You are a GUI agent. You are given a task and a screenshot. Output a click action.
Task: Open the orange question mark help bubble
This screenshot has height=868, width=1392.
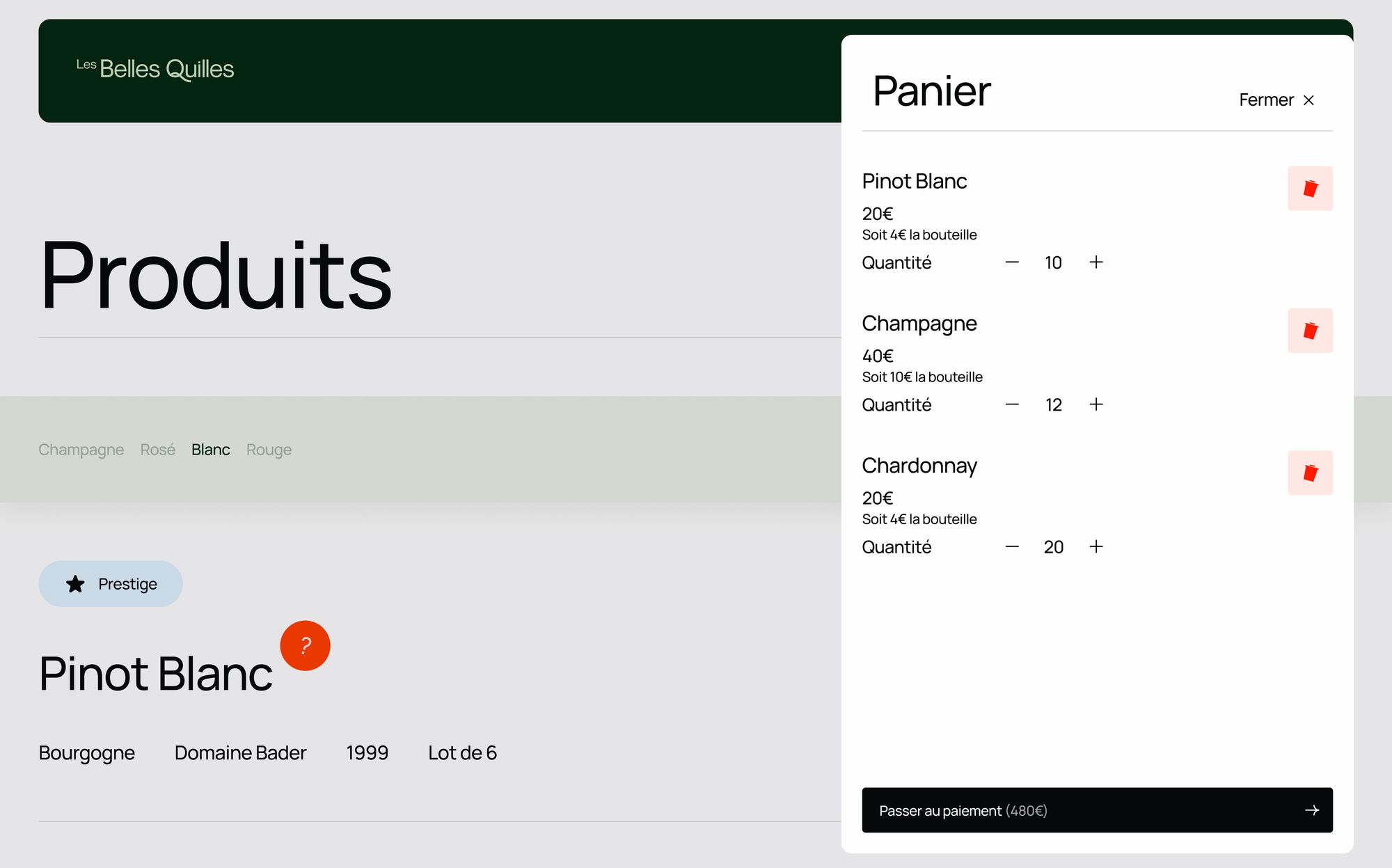(x=305, y=646)
